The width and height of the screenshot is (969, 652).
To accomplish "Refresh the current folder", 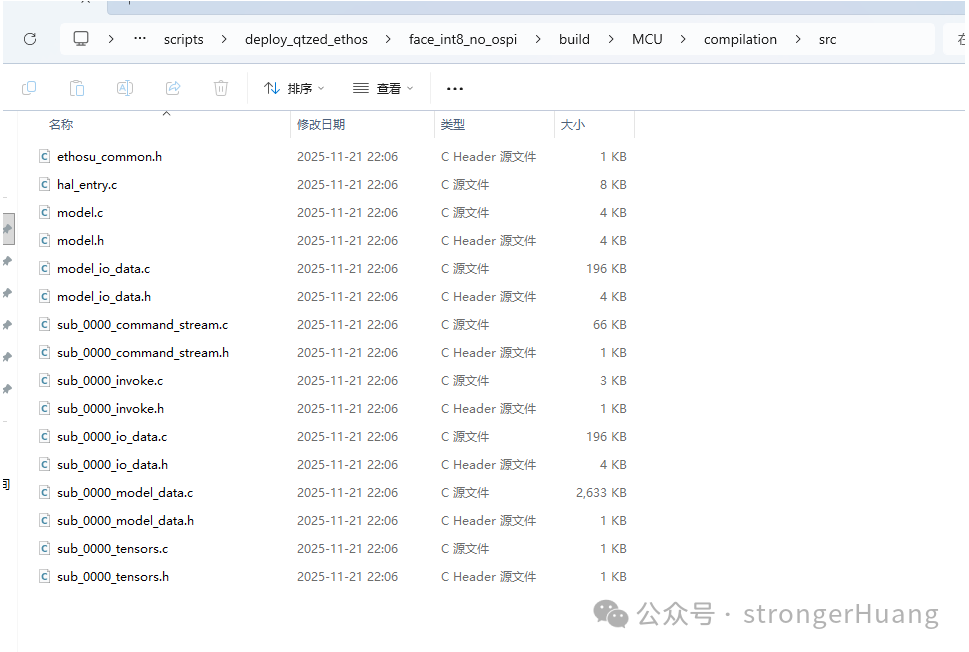I will tap(28, 38).
